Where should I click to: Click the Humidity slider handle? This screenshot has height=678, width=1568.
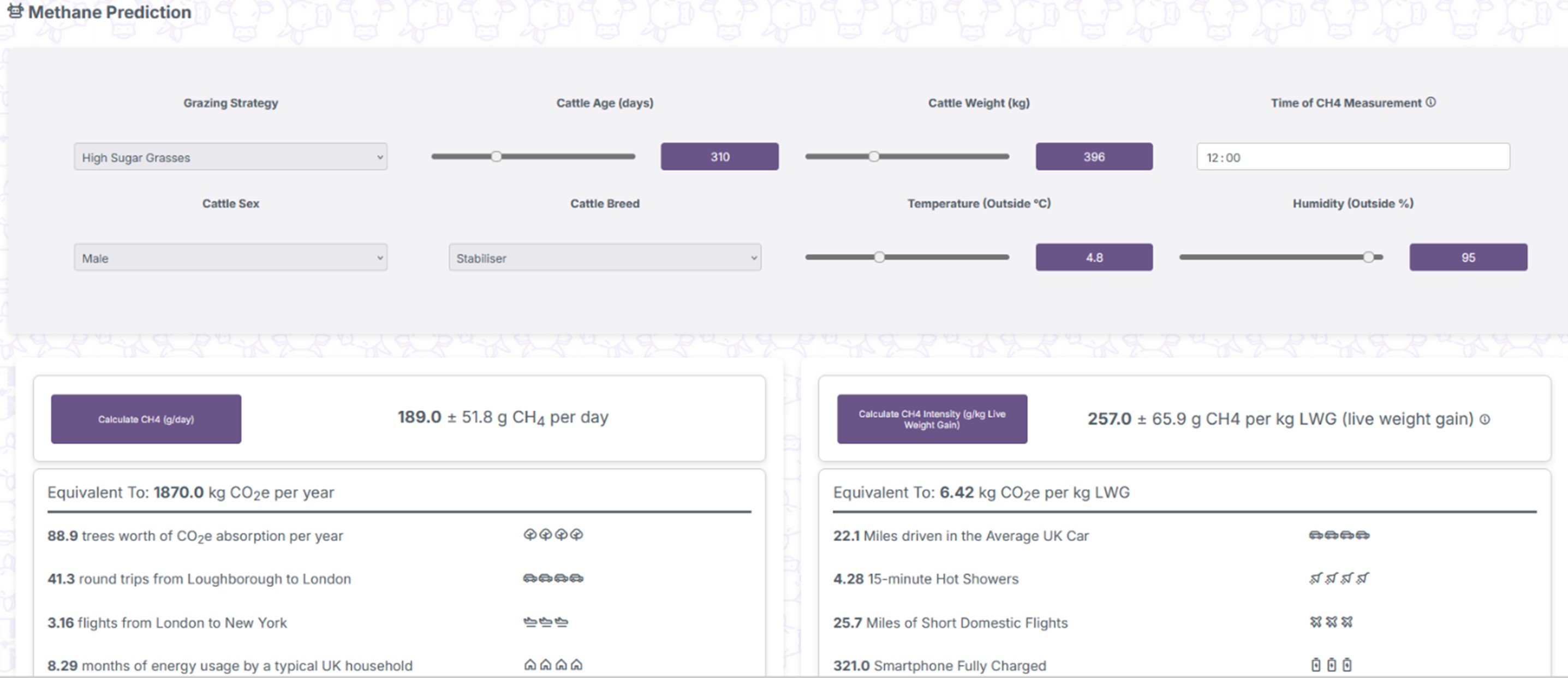(x=1368, y=258)
